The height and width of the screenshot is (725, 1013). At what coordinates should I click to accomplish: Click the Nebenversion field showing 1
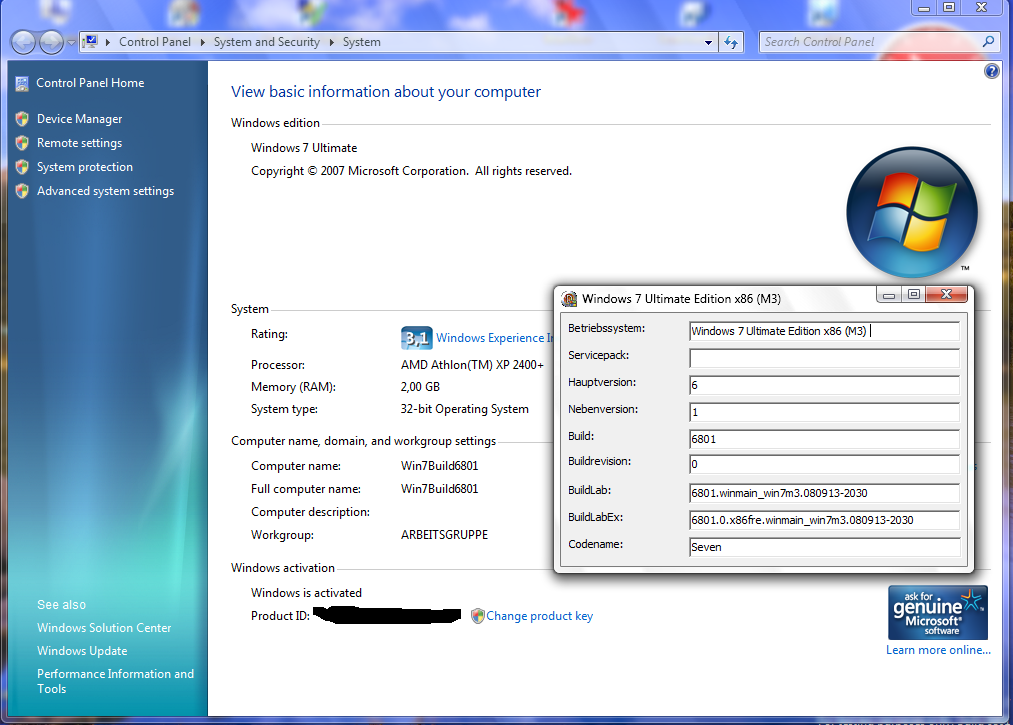click(824, 412)
